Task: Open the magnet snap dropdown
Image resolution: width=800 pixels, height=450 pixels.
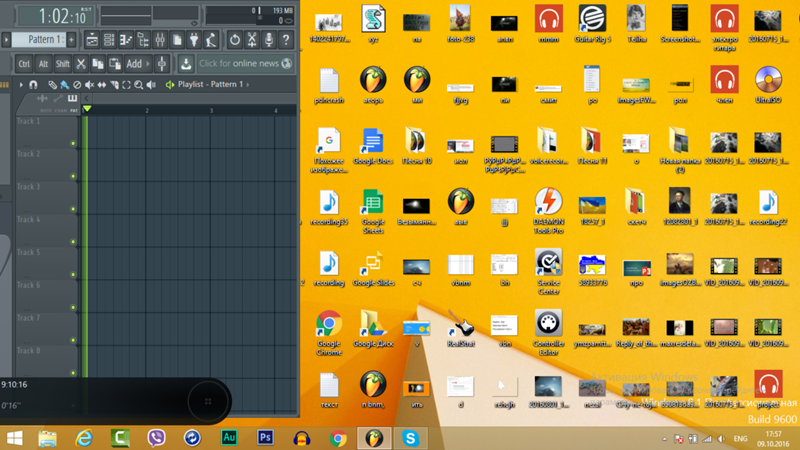Action: [33, 85]
